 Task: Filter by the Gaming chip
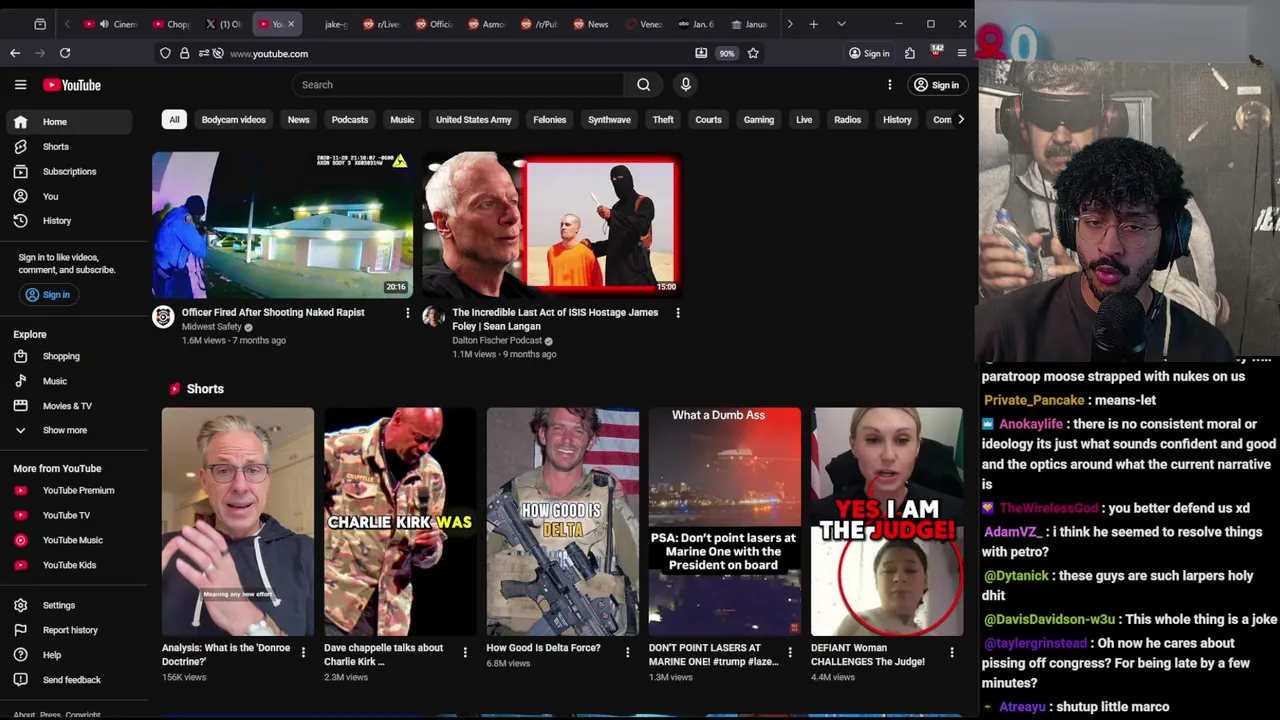pyautogui.click(x=759, y=120)
